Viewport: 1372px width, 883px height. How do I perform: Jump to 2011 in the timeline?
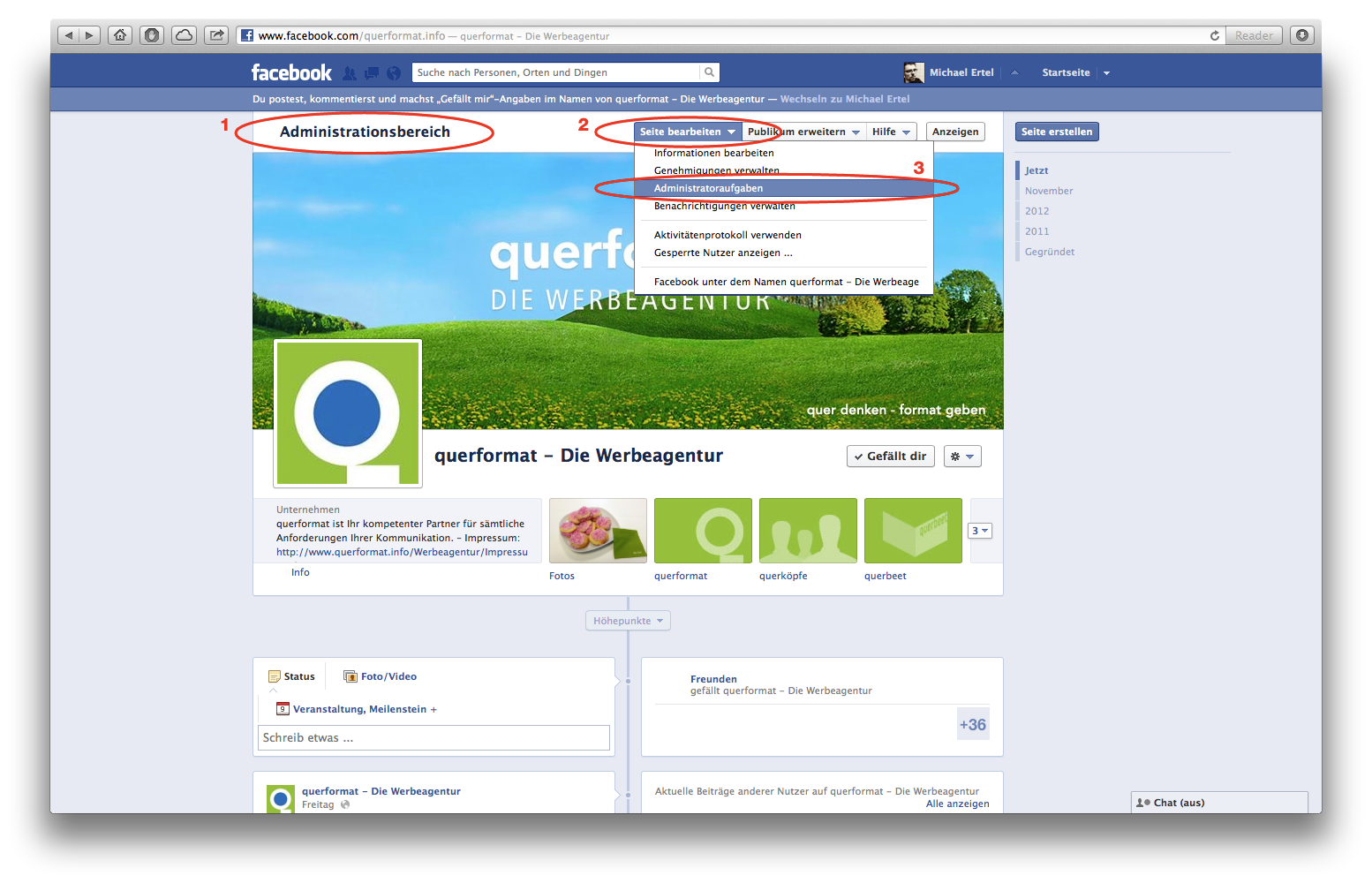pyautogui.click(x=1037, y=231)
